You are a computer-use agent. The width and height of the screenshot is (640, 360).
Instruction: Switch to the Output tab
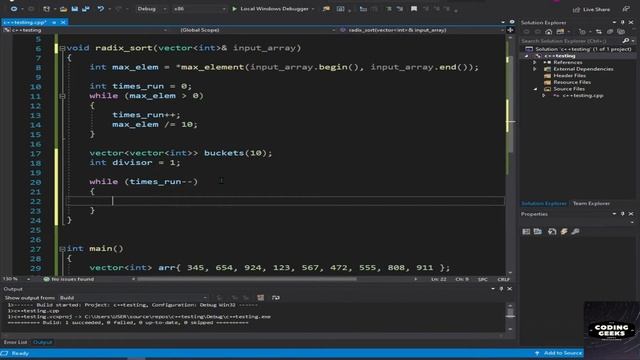[42, 342]
